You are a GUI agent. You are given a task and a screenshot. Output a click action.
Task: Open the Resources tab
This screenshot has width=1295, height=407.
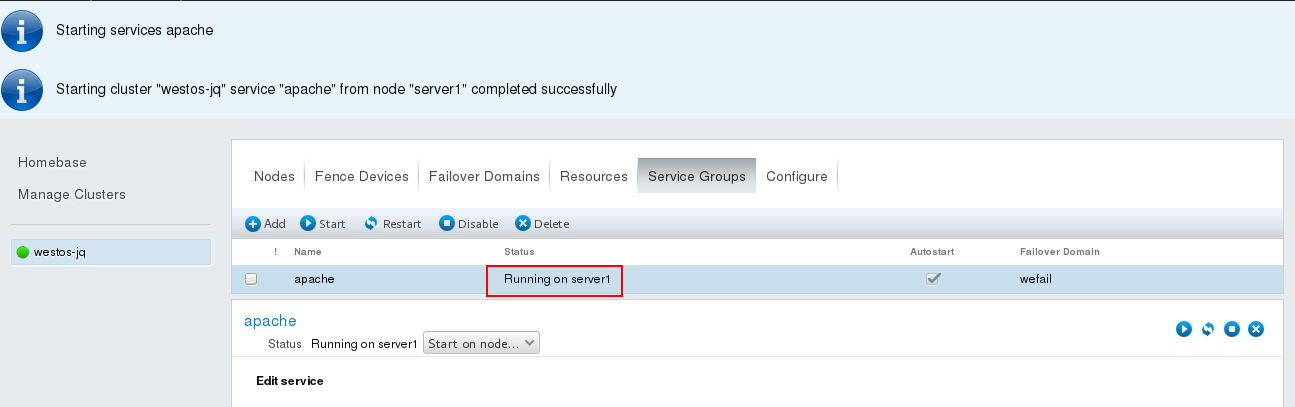click(593, 176)
